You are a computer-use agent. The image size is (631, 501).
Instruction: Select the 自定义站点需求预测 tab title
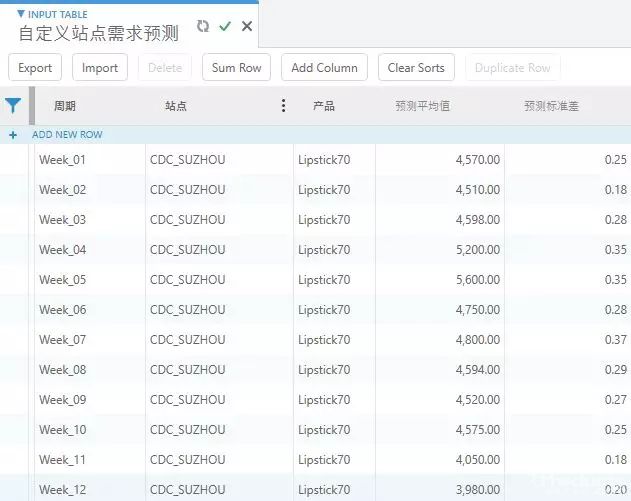98,33
